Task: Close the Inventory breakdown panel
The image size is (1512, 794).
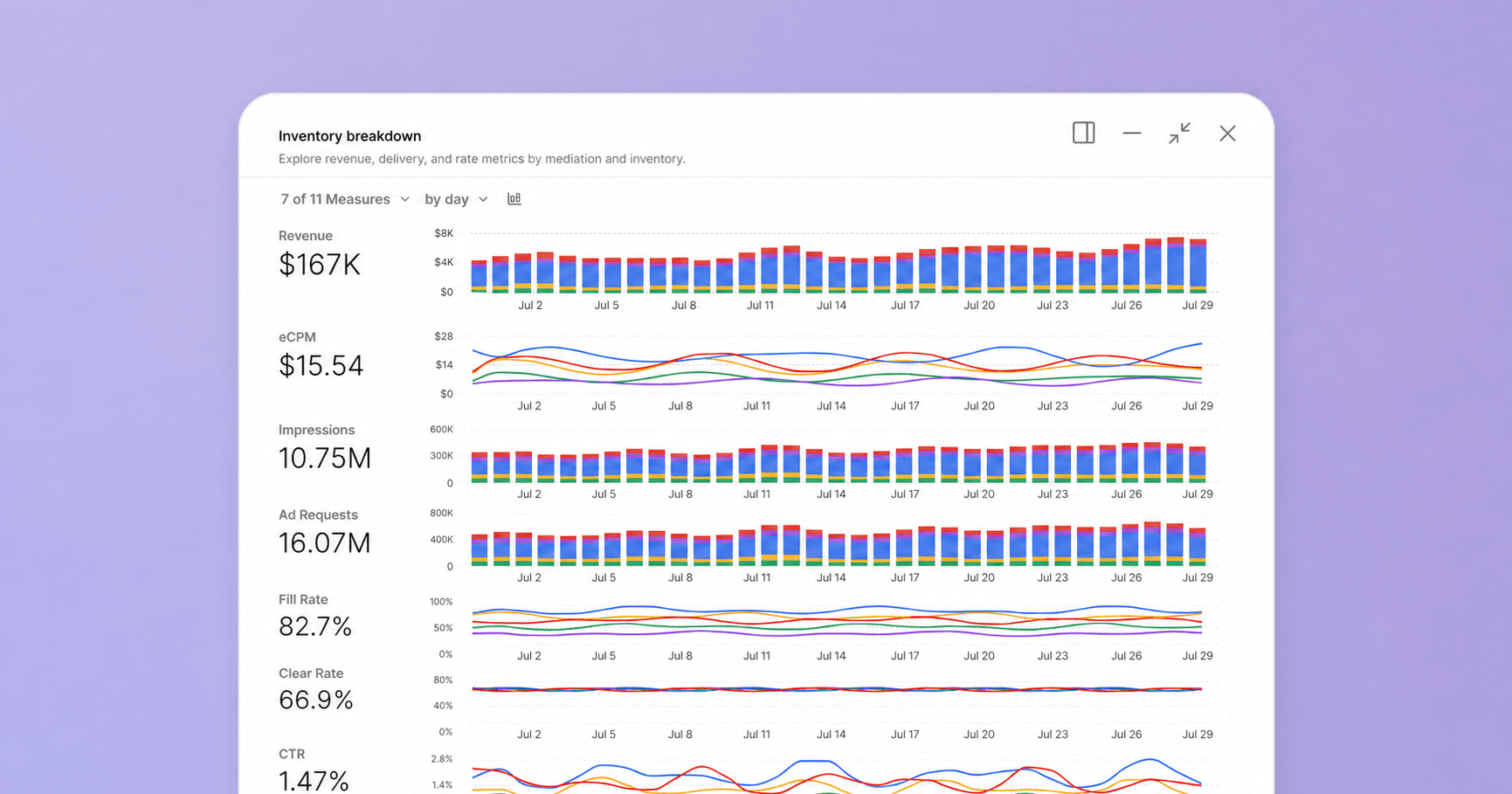Action: [x=1227, y=134]
